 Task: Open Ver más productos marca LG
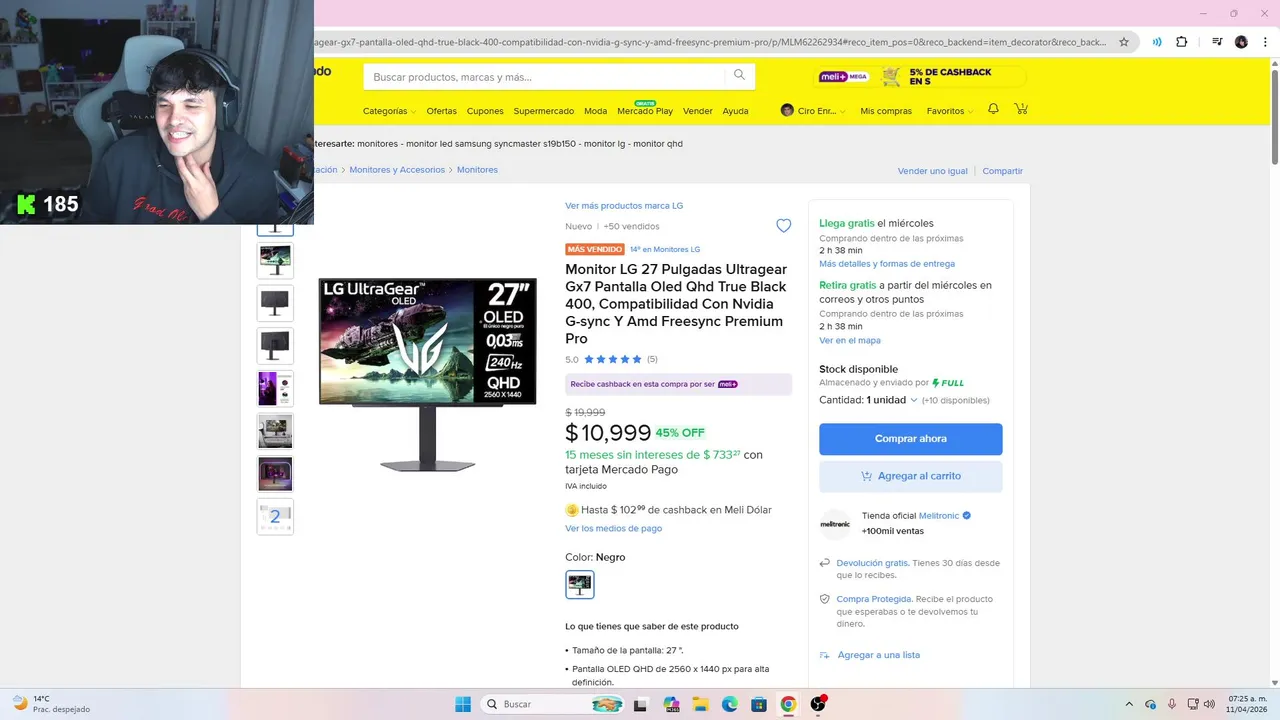pyautogui.click(x=624, y=206)
